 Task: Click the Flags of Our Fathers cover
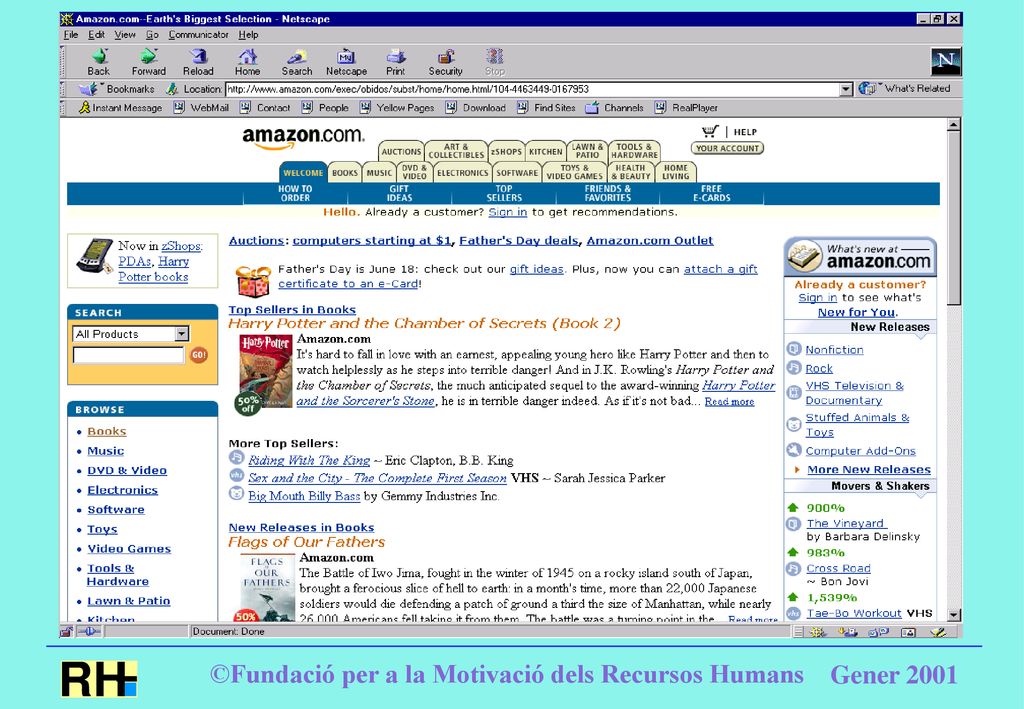coord(266,588)
